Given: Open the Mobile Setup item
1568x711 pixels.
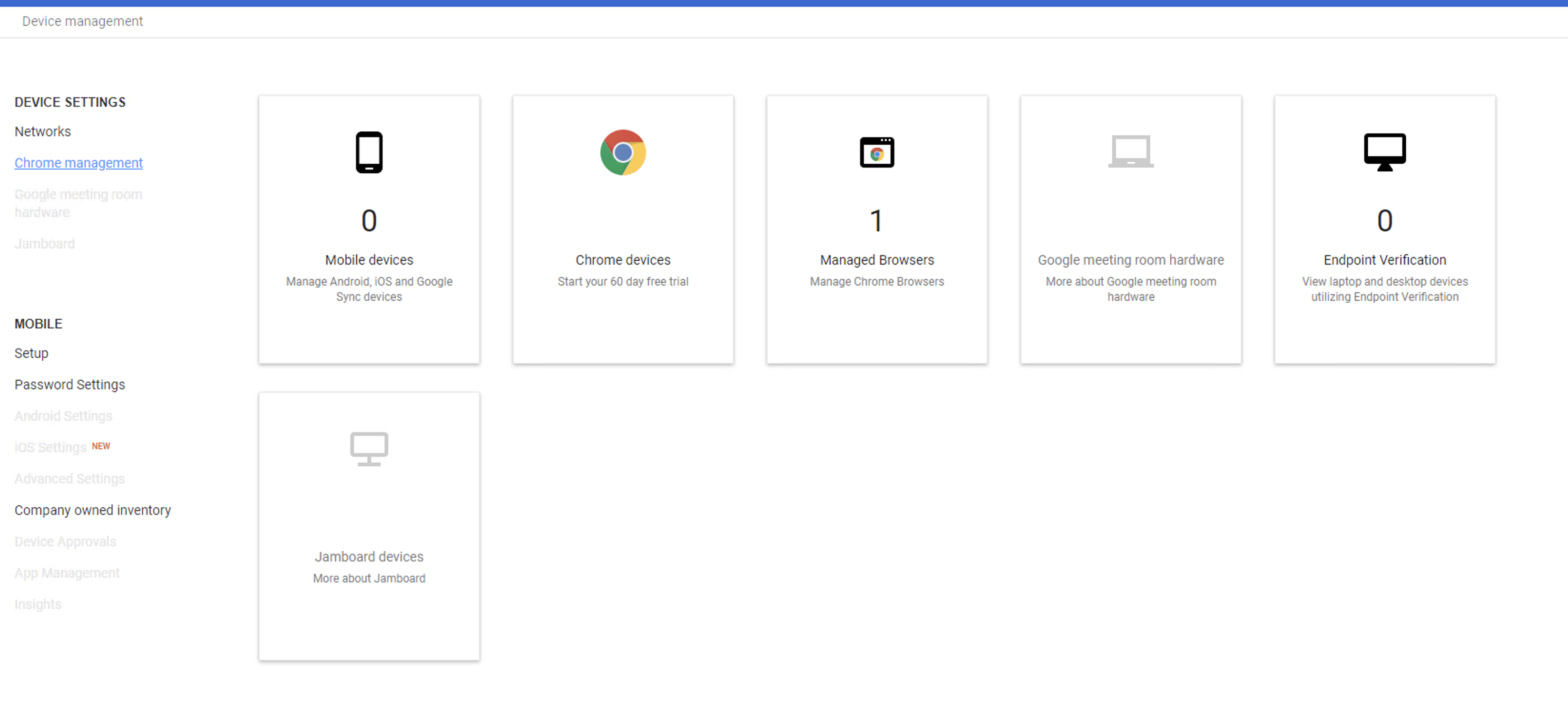Looking at the screenshot, I should click(31, 353).
